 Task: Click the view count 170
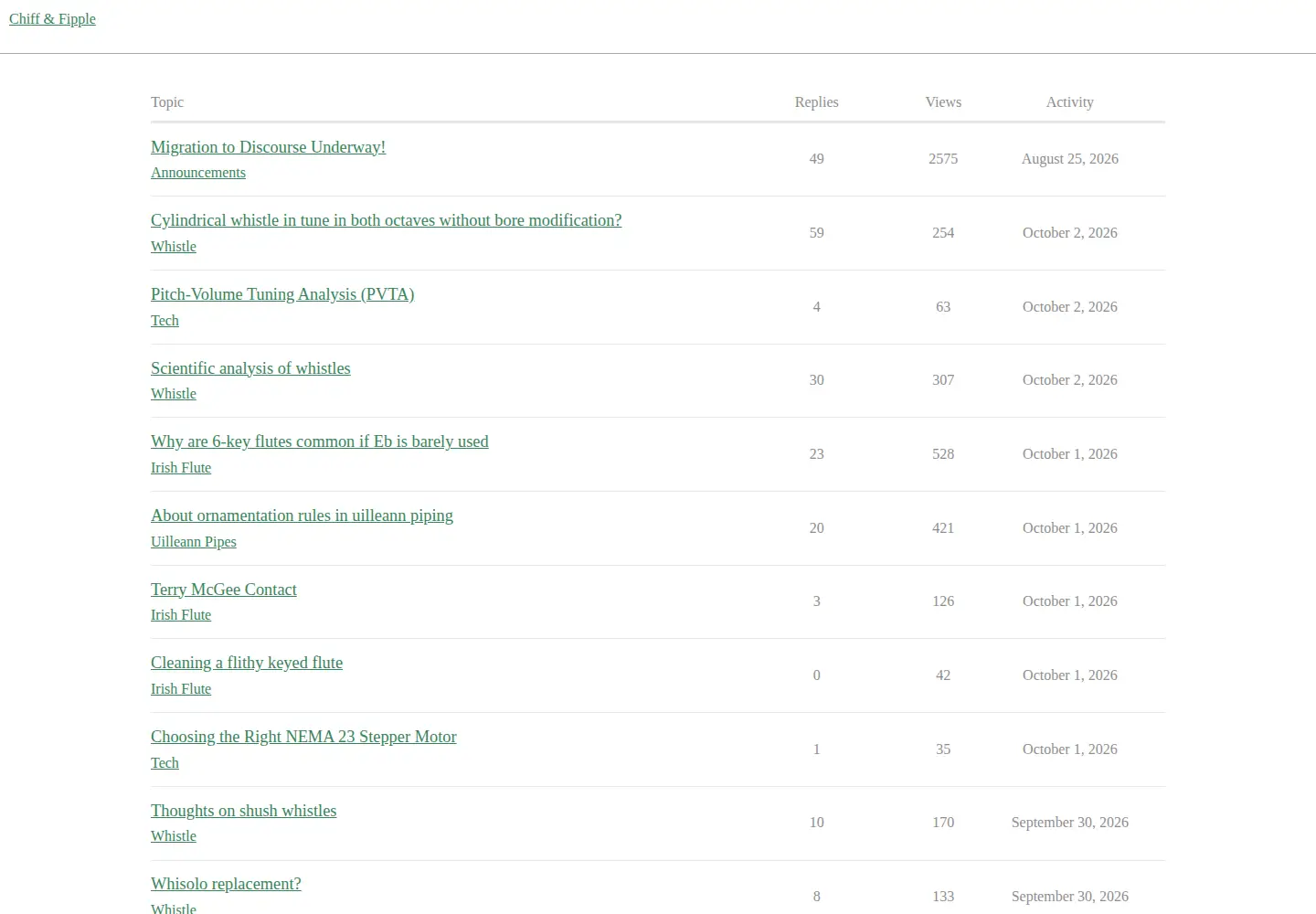943,823
